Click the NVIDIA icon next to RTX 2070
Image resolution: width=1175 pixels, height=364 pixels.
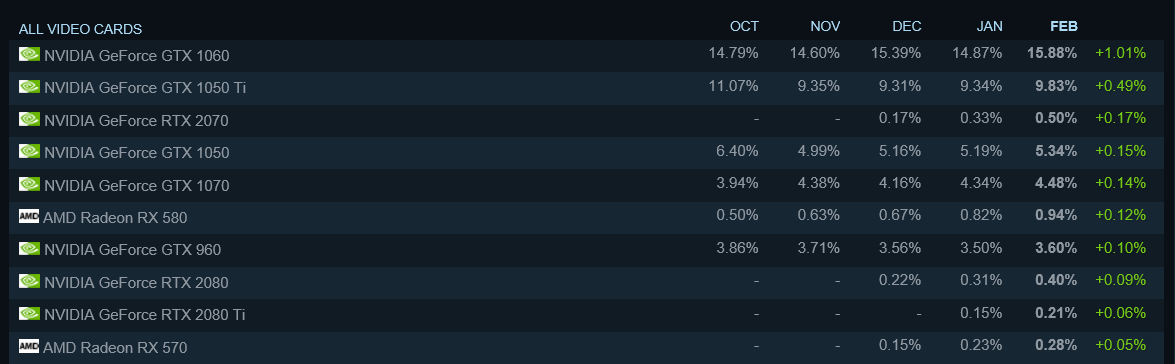29,119
